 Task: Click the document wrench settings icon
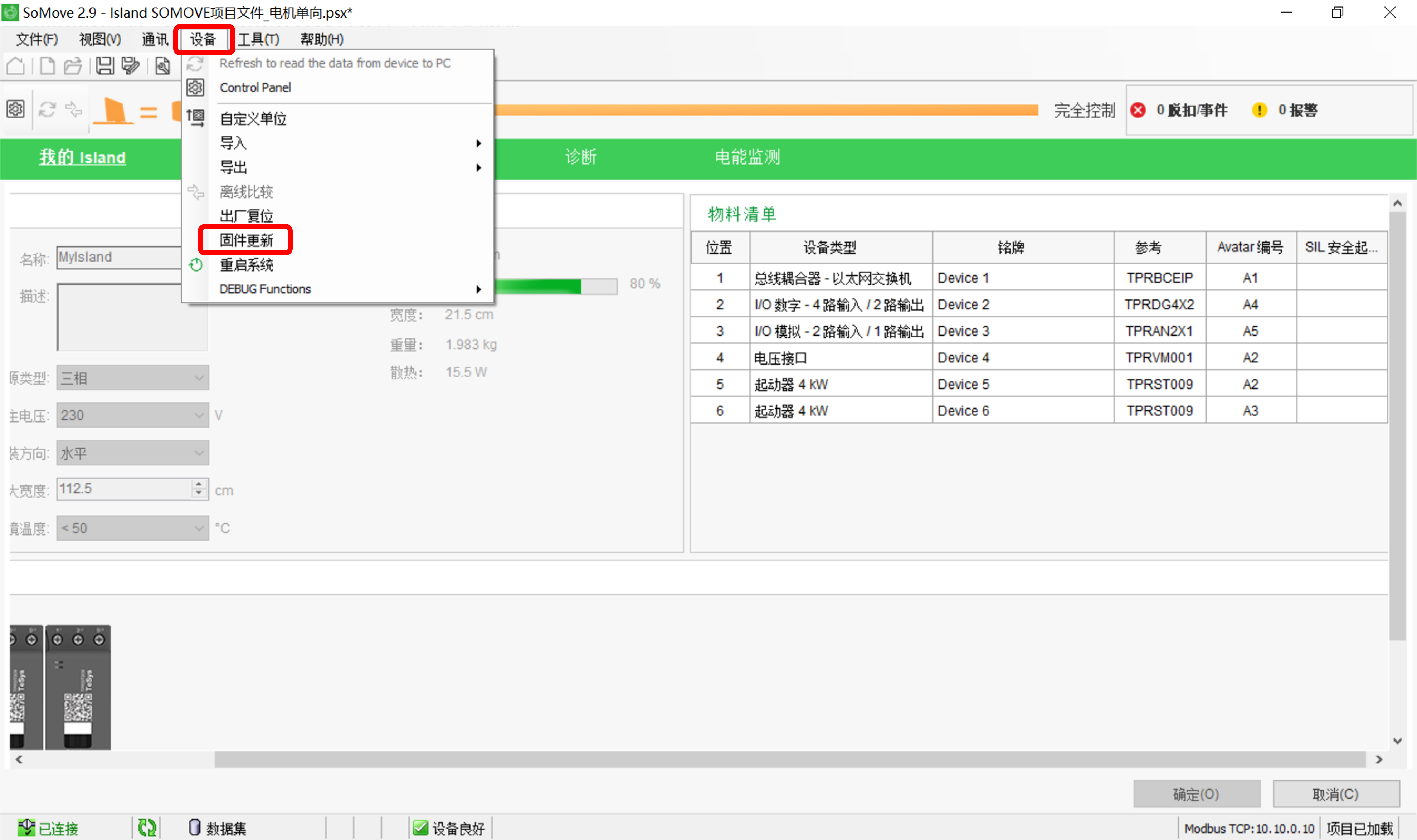click(162, 66)
